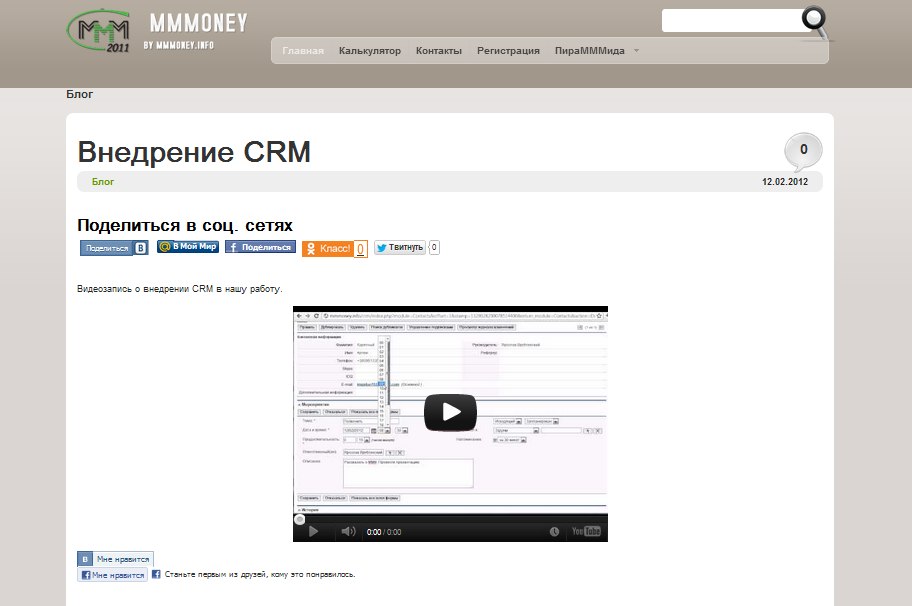Click the Поделиться в соц. сетях heading
This screenshot has width=912, height=606.
185,225
